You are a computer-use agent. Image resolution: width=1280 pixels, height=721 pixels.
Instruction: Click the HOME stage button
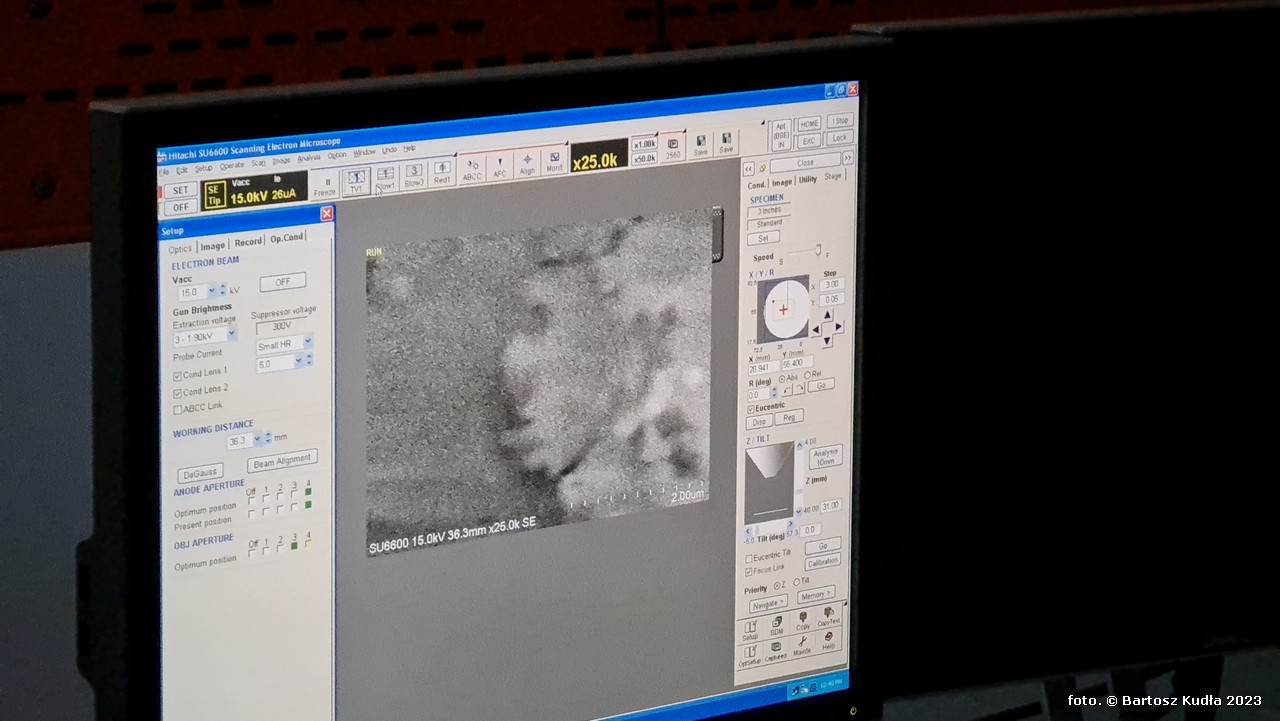pyautogui.click(x=809, y=123)
